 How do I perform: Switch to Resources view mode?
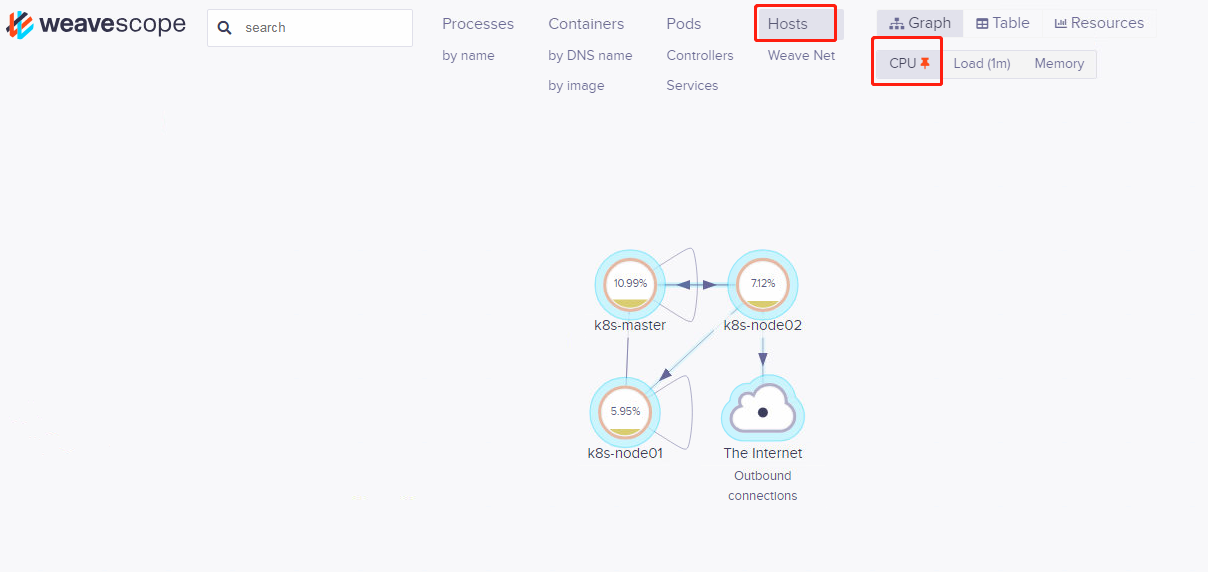1099,23
